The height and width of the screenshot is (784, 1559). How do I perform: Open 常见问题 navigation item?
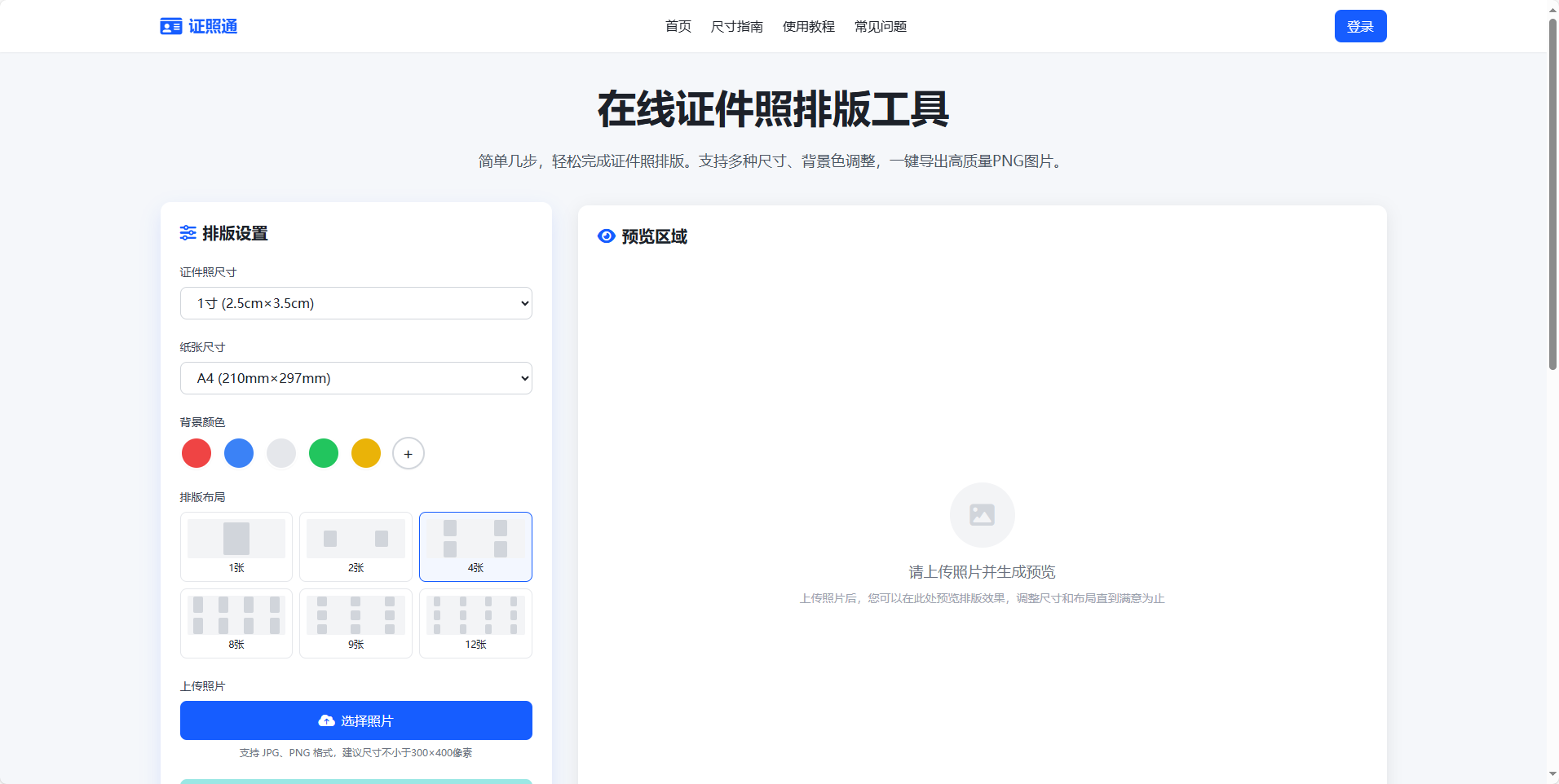pos(881,27)
